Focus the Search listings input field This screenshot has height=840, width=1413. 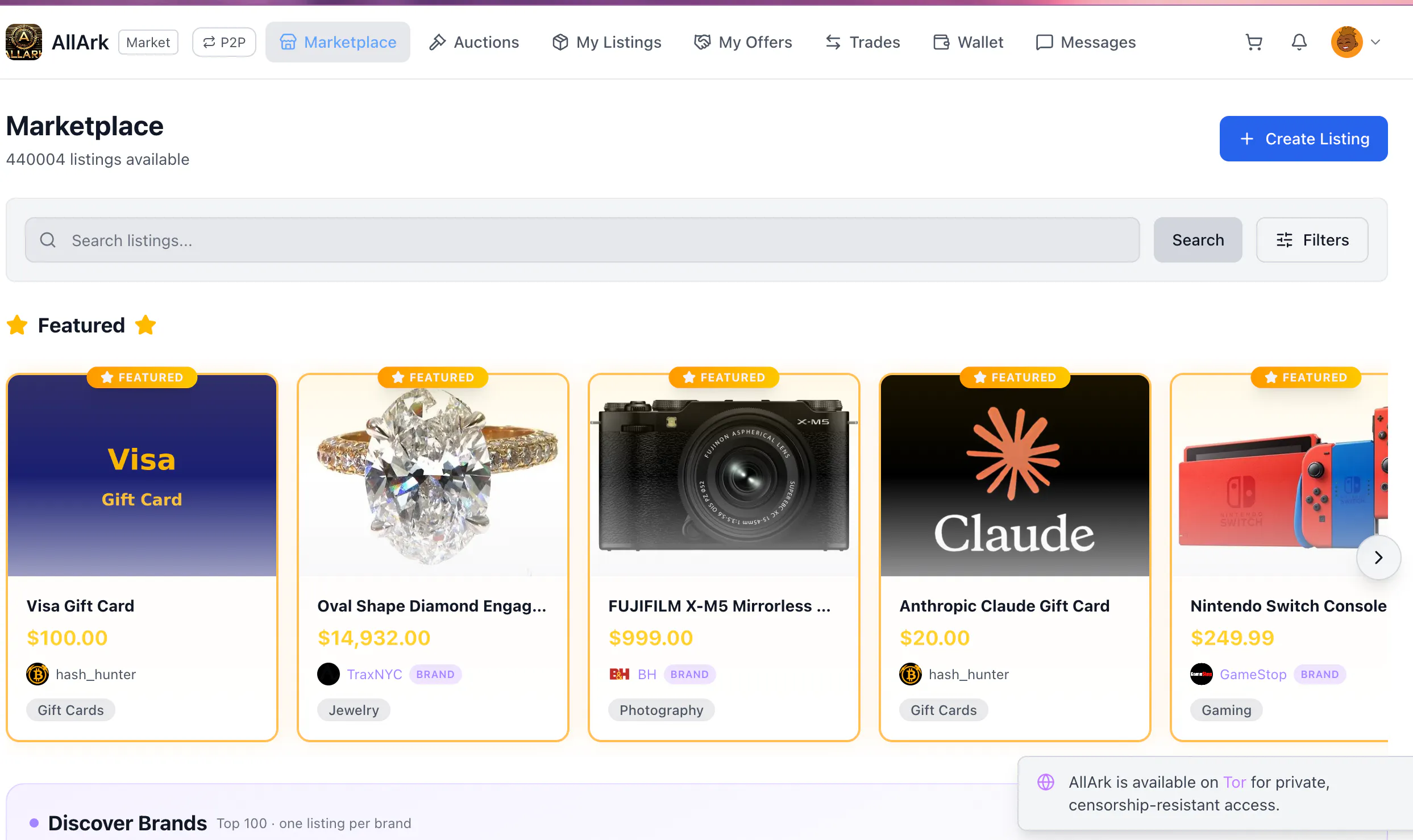pos(582,240)
